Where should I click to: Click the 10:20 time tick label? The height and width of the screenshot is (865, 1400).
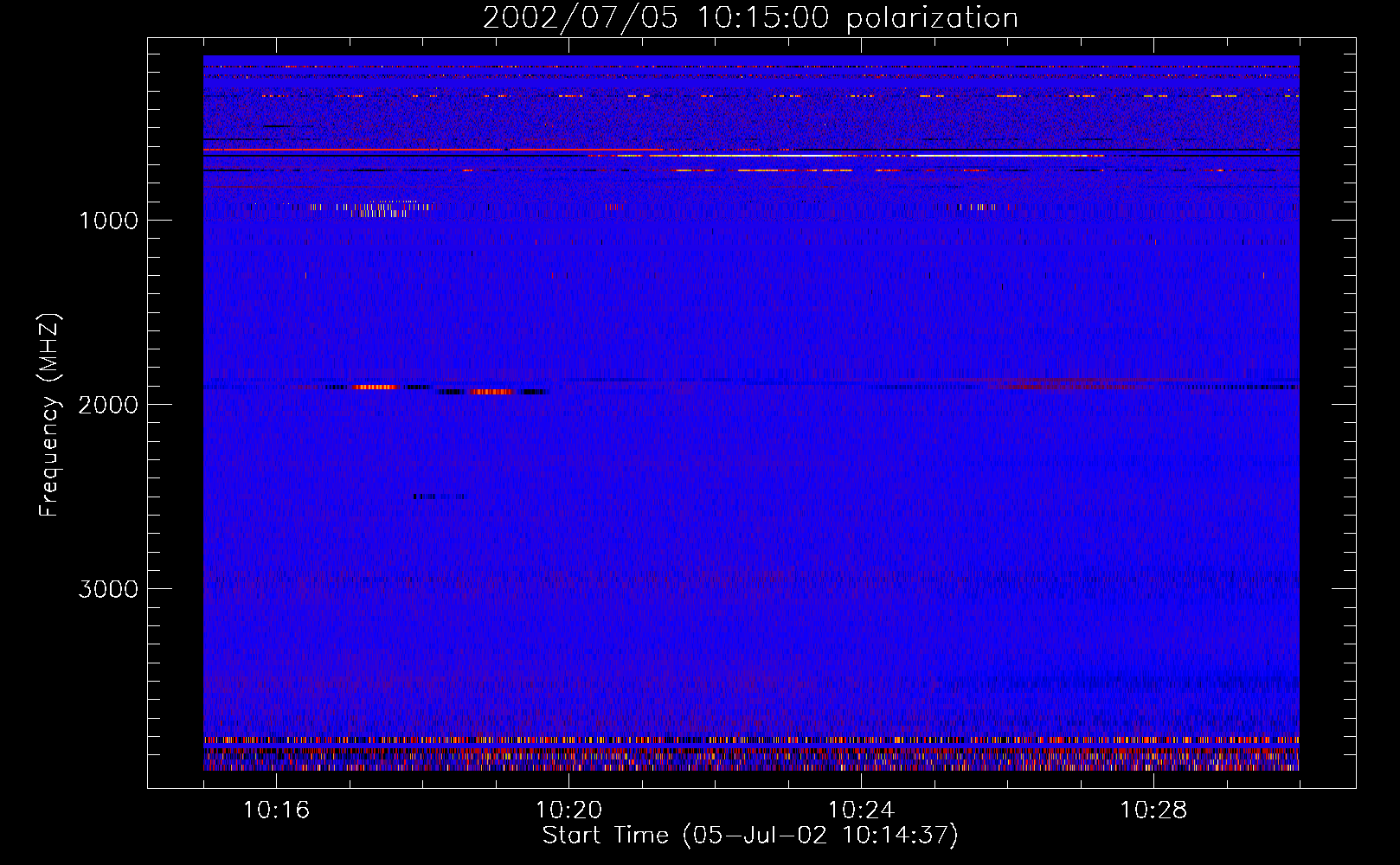pos(568,811)
